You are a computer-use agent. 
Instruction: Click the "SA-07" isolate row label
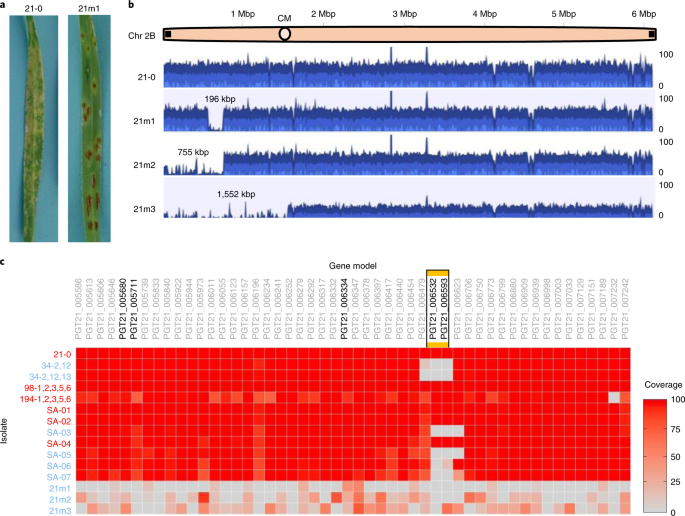click(59, 477)
